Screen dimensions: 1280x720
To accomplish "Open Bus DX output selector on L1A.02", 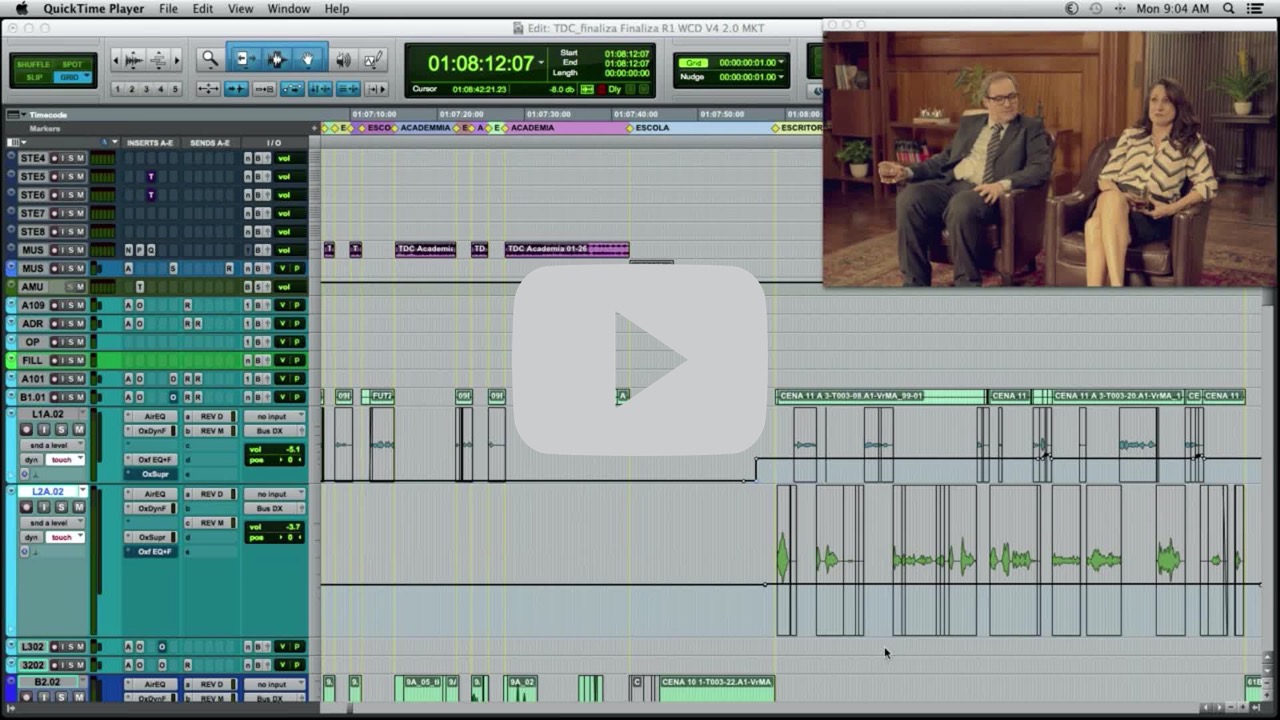I will [274, 431].
